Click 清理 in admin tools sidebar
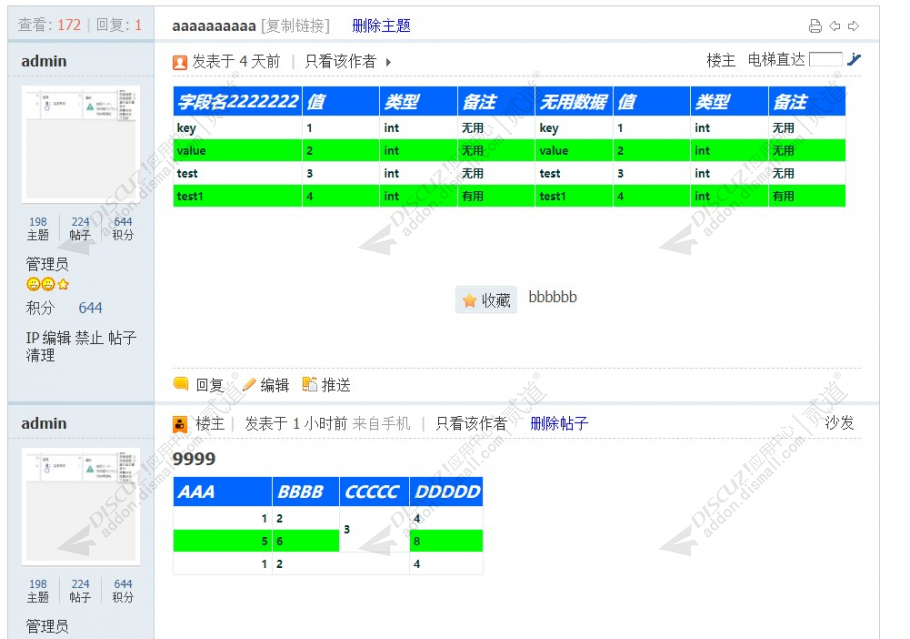 40,355
